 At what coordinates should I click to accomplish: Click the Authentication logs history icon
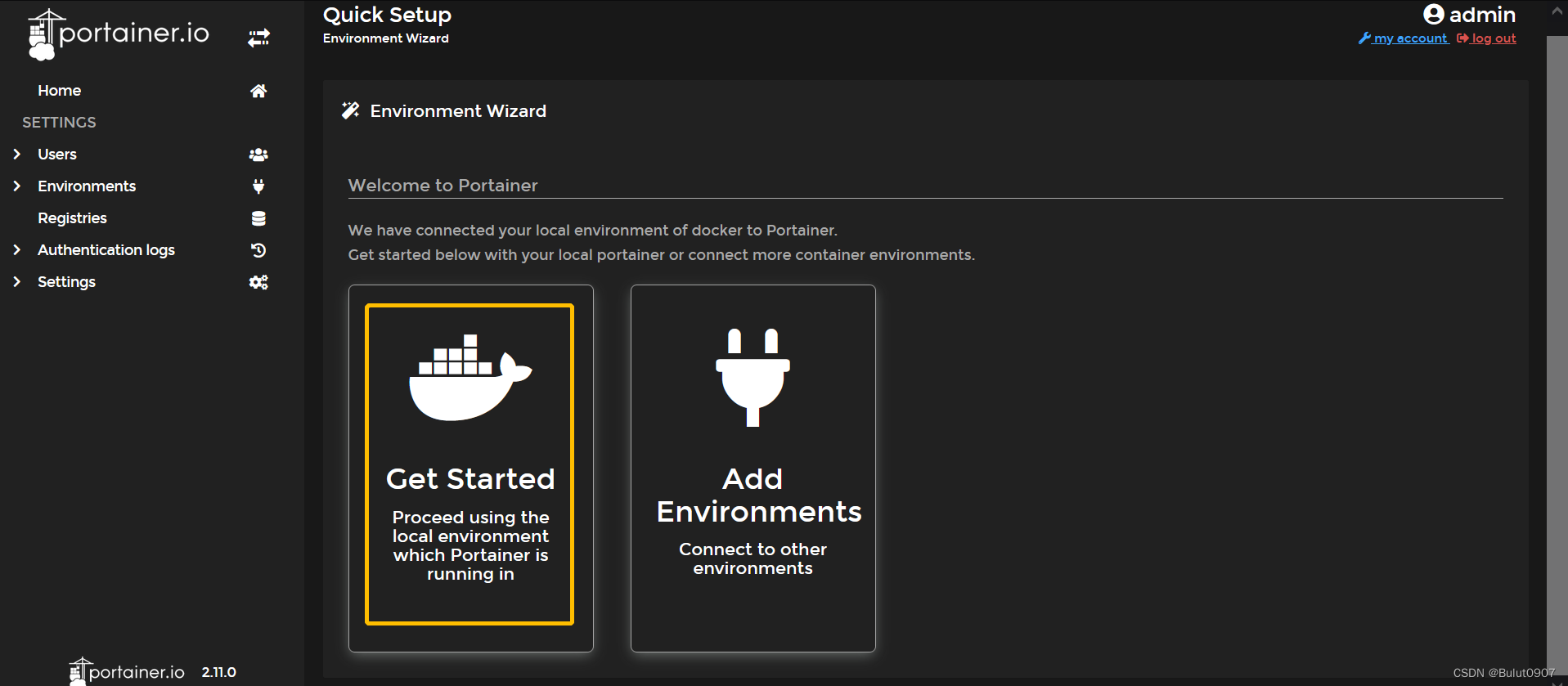tap(258, 250)
